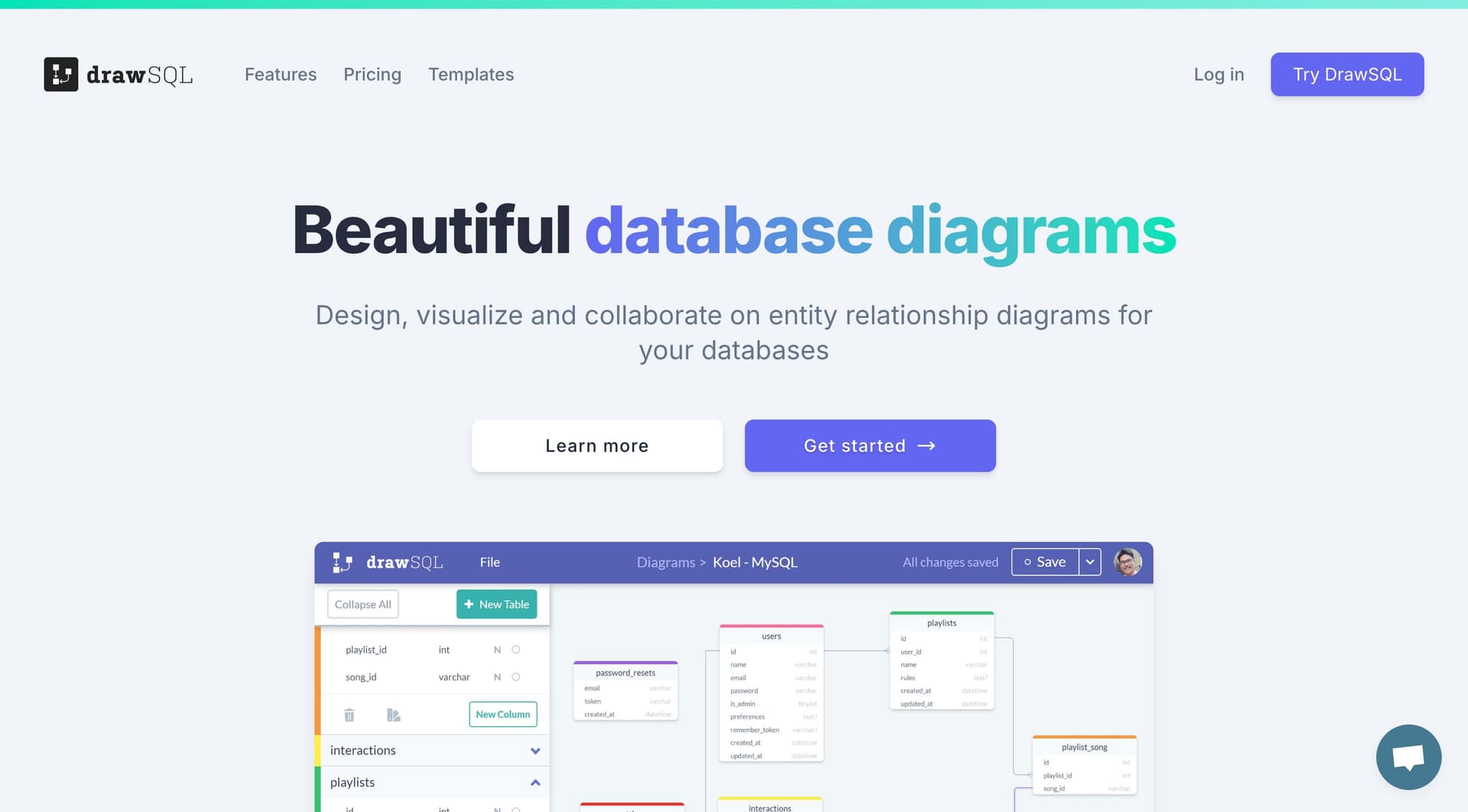Click the Log in link
This screenshot has height=812, width=1468.
(x=1219, y=74)
